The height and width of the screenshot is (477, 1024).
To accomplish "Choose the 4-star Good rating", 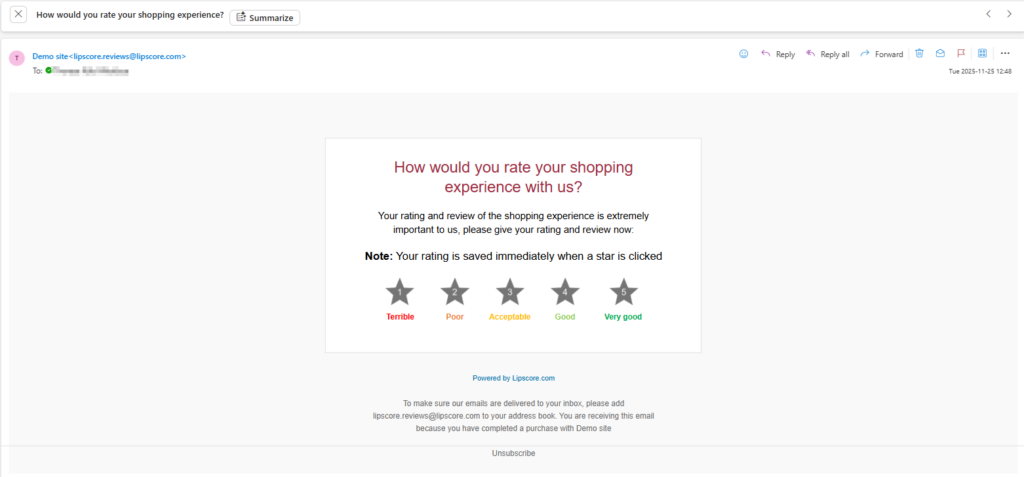I will click(x=565, y=292).
